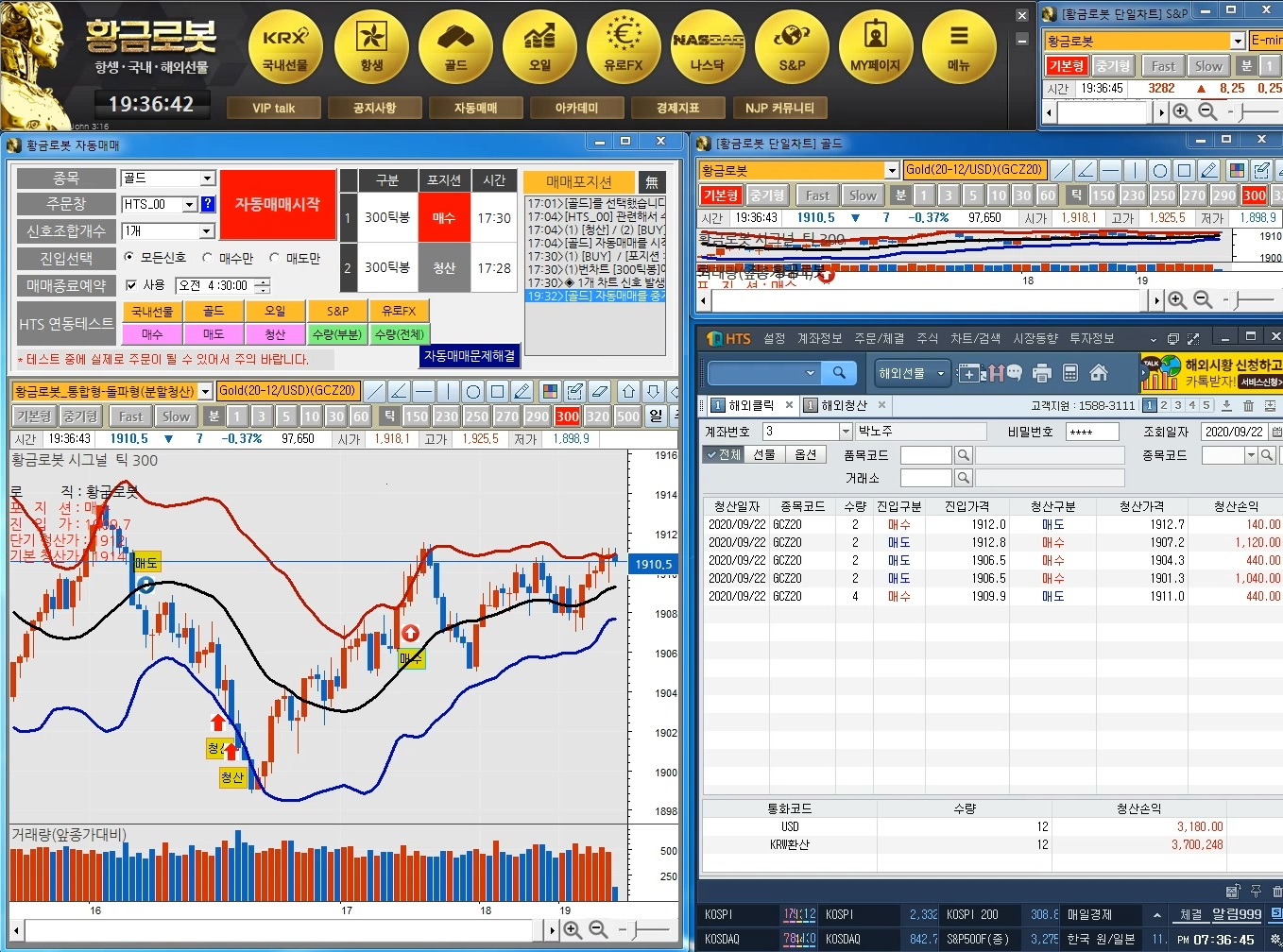1283x952 pixels.
Task: Click the trash icon in HTS tab bar
Action: (x=1248, y=405)
